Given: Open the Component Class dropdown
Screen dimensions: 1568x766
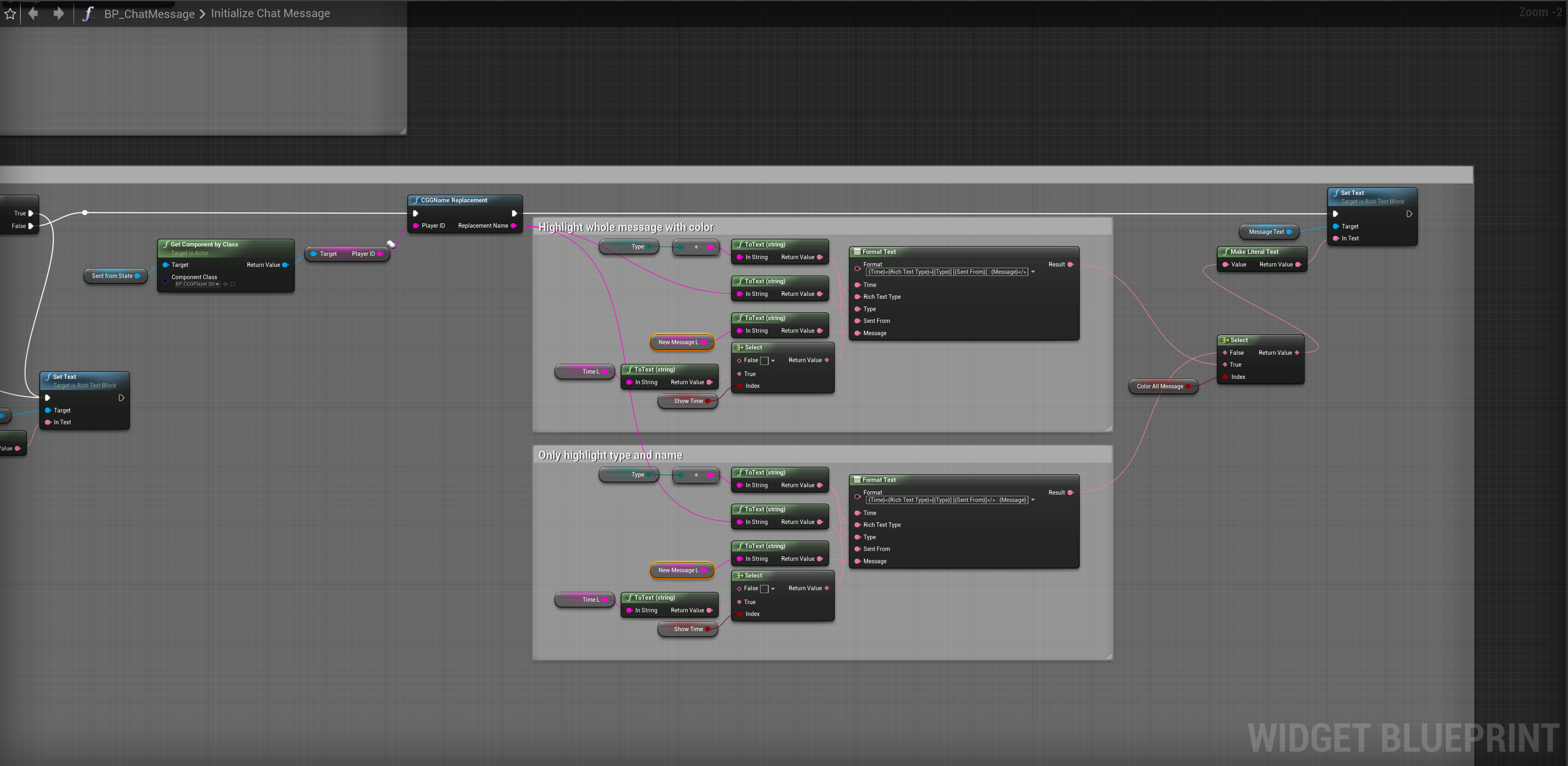Looking at the screenshot, I should click(x=217, y=284).
